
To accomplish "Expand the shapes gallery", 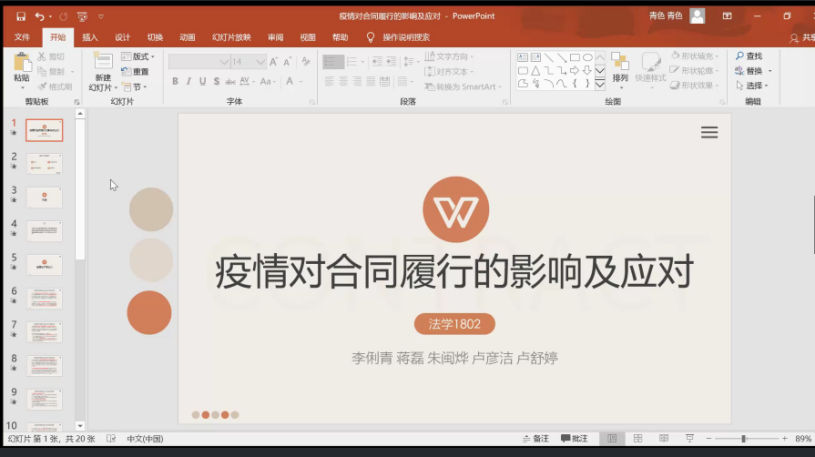I will pos(600,84).
